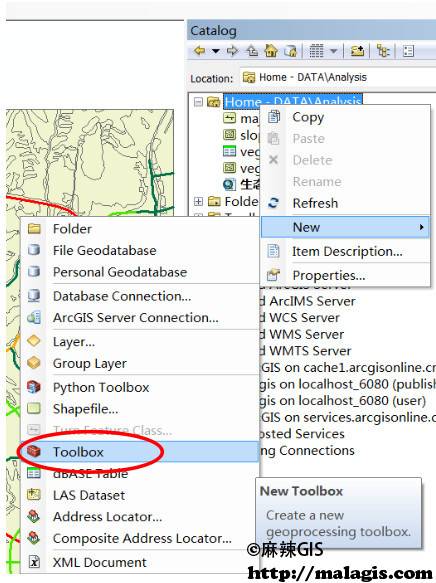This screenshot has width=436, height=583.
Task: Open the back history dropdown arrow
Action: click(x=216, y=51)
